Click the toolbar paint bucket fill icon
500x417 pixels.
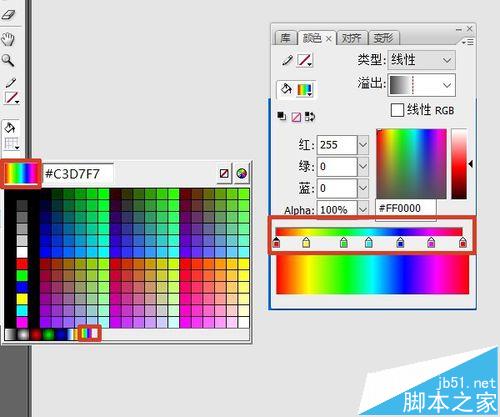tap(10, 128)
